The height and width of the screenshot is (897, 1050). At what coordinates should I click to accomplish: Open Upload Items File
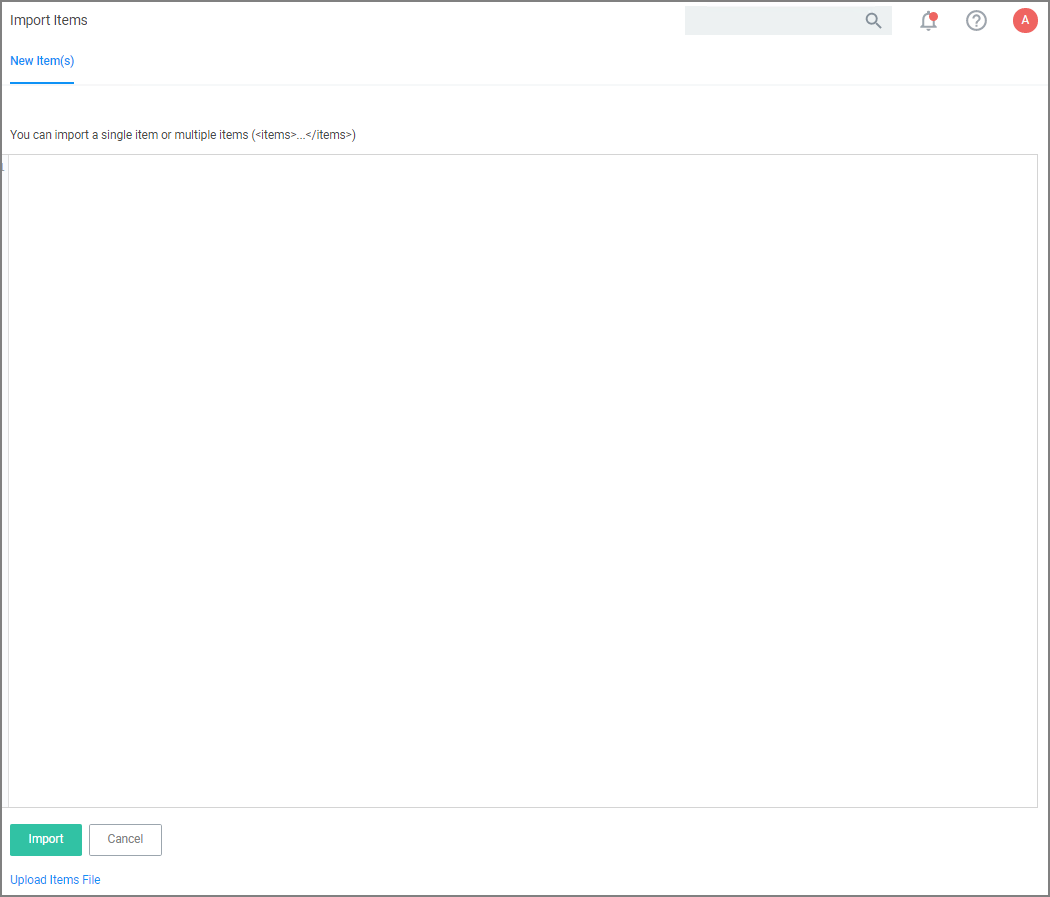click(55, 879)
